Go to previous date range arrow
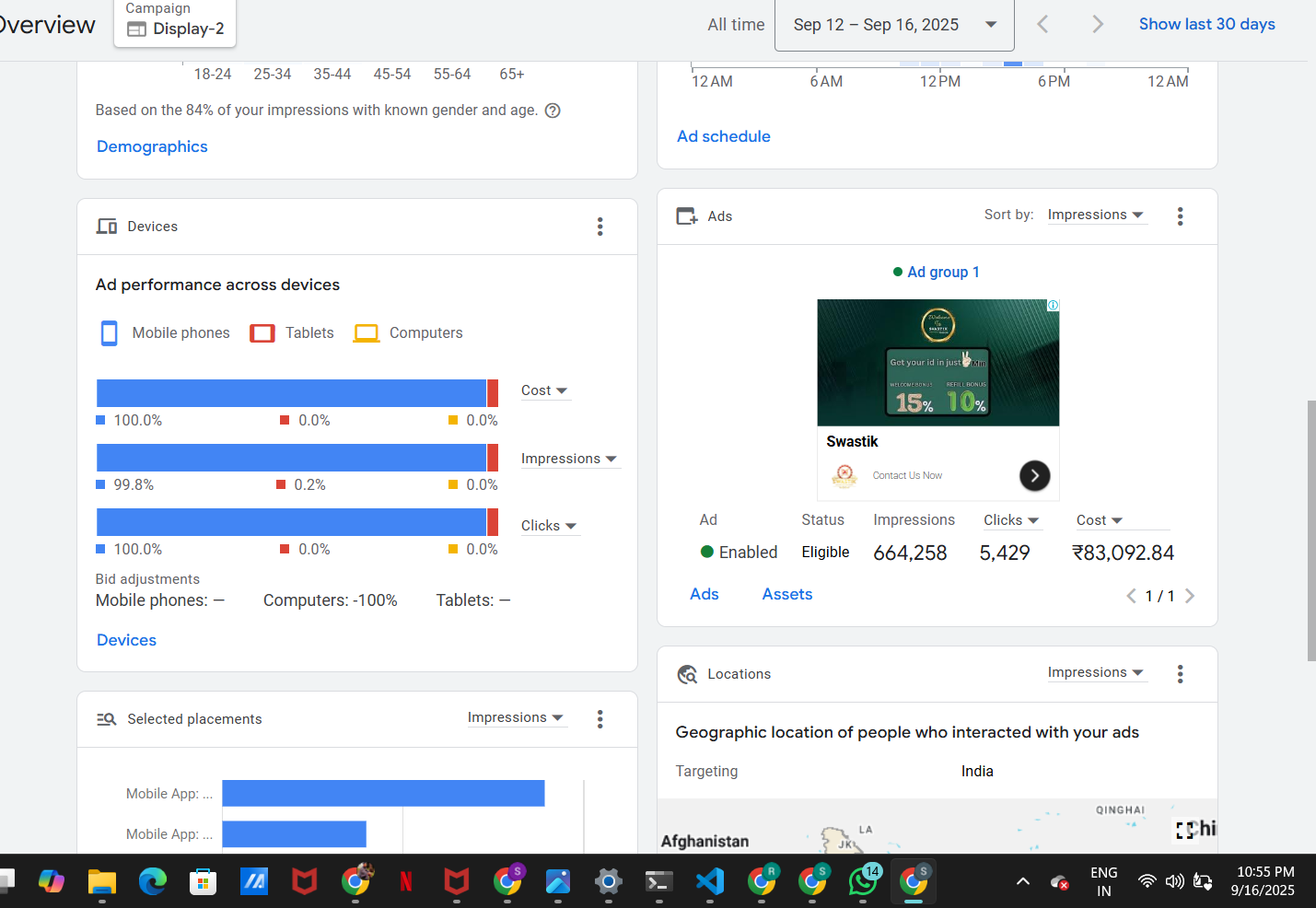 tap(1042, 25)
